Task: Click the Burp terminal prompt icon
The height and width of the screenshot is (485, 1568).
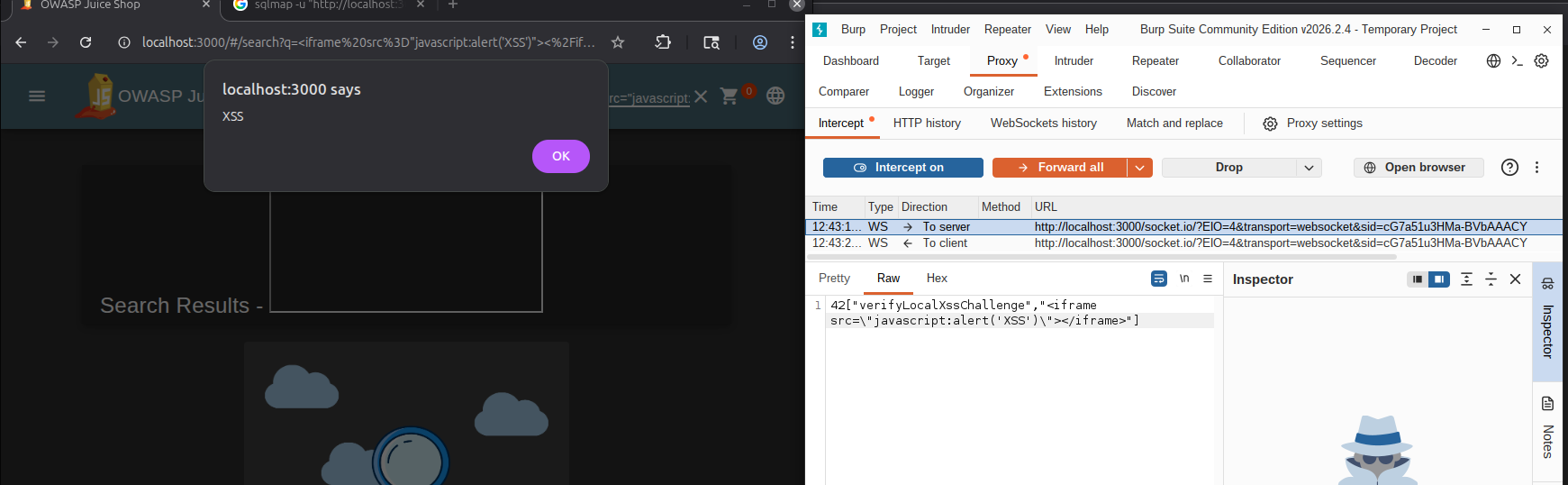Action: pos(1517,60)
